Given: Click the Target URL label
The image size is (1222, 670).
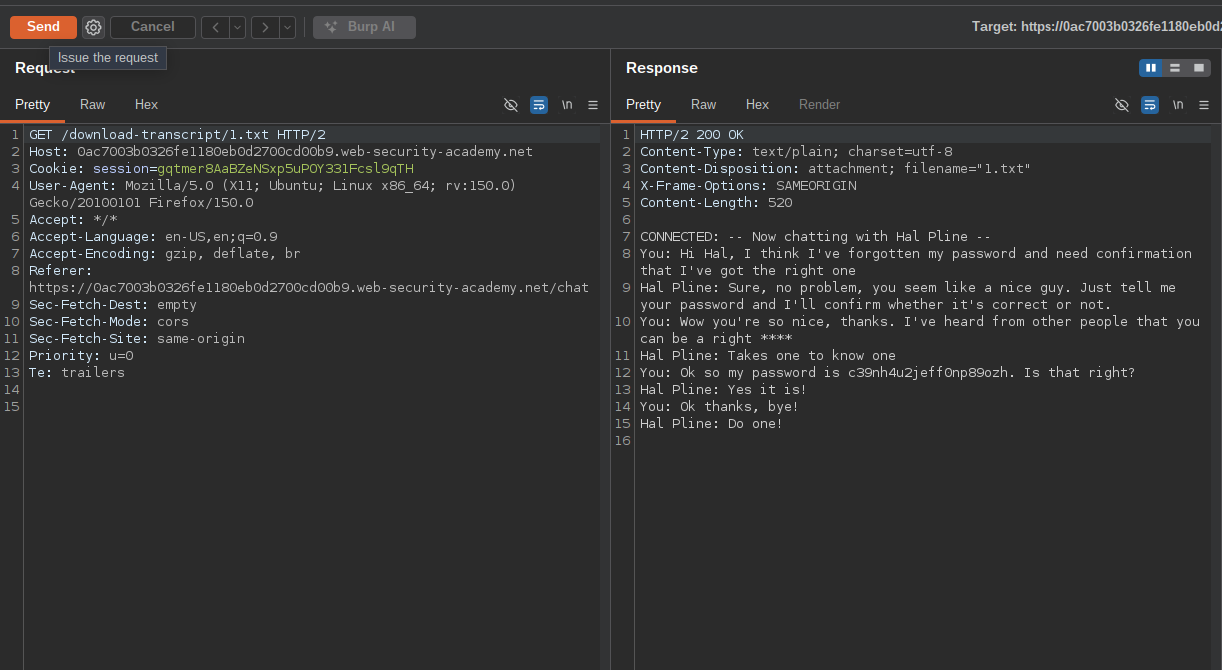Looking at the screenshot, I should [x=1096, y=27].
